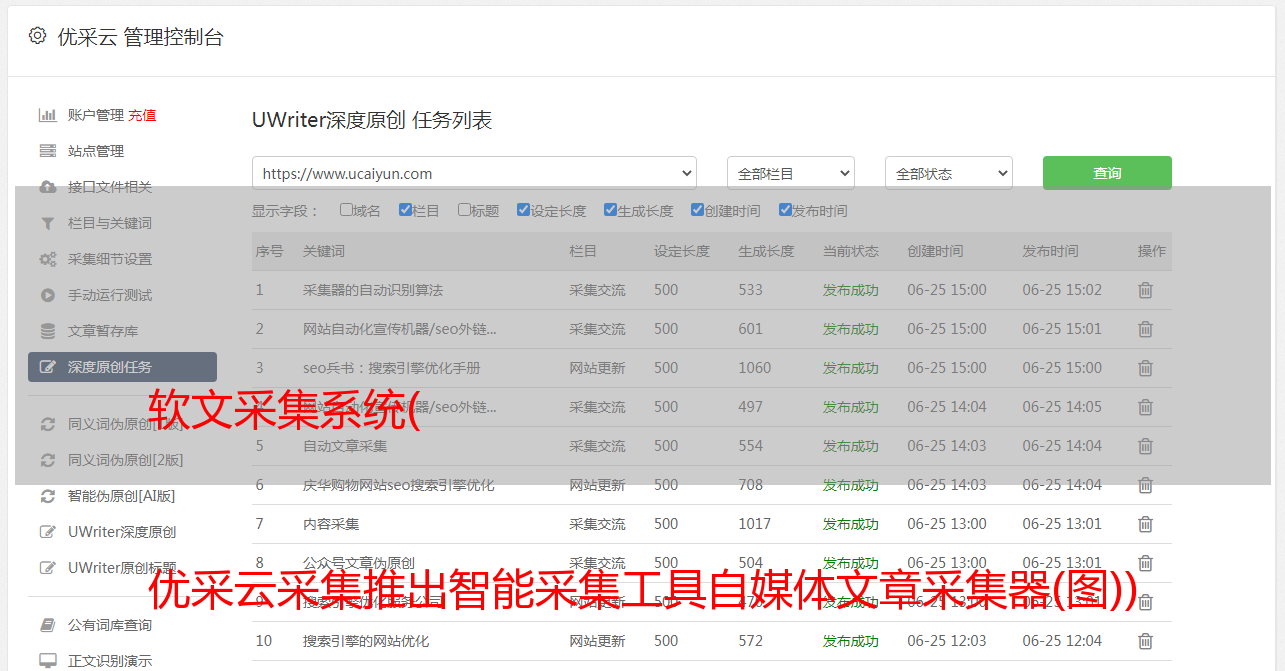This screenshot has width=1285, height=671.
Task: Click the refresh icon for 智能伪原创[AI版]
Action: (x=47, y=496)
